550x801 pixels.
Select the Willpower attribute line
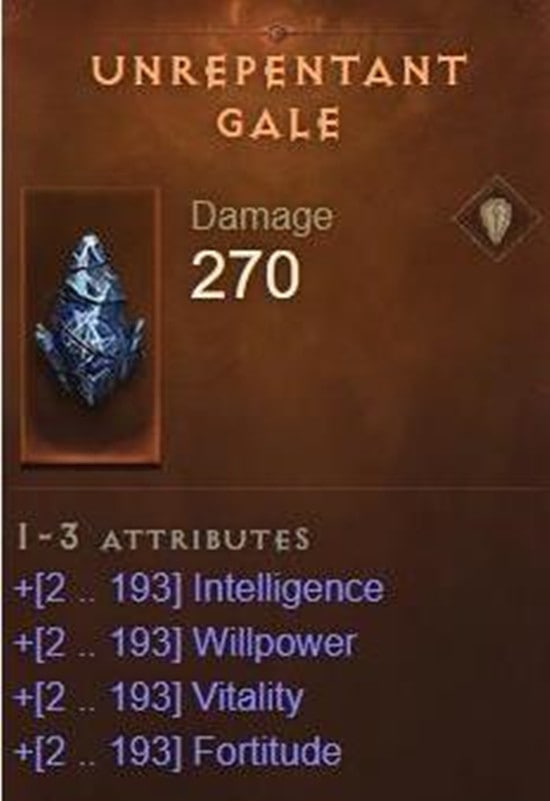click(x=185, y=643)
